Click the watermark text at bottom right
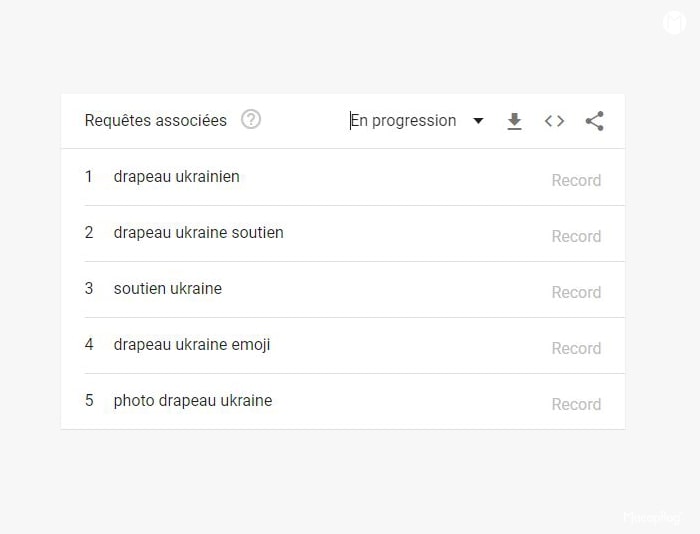Screen dimensions: 700x534 click(652, 517)
